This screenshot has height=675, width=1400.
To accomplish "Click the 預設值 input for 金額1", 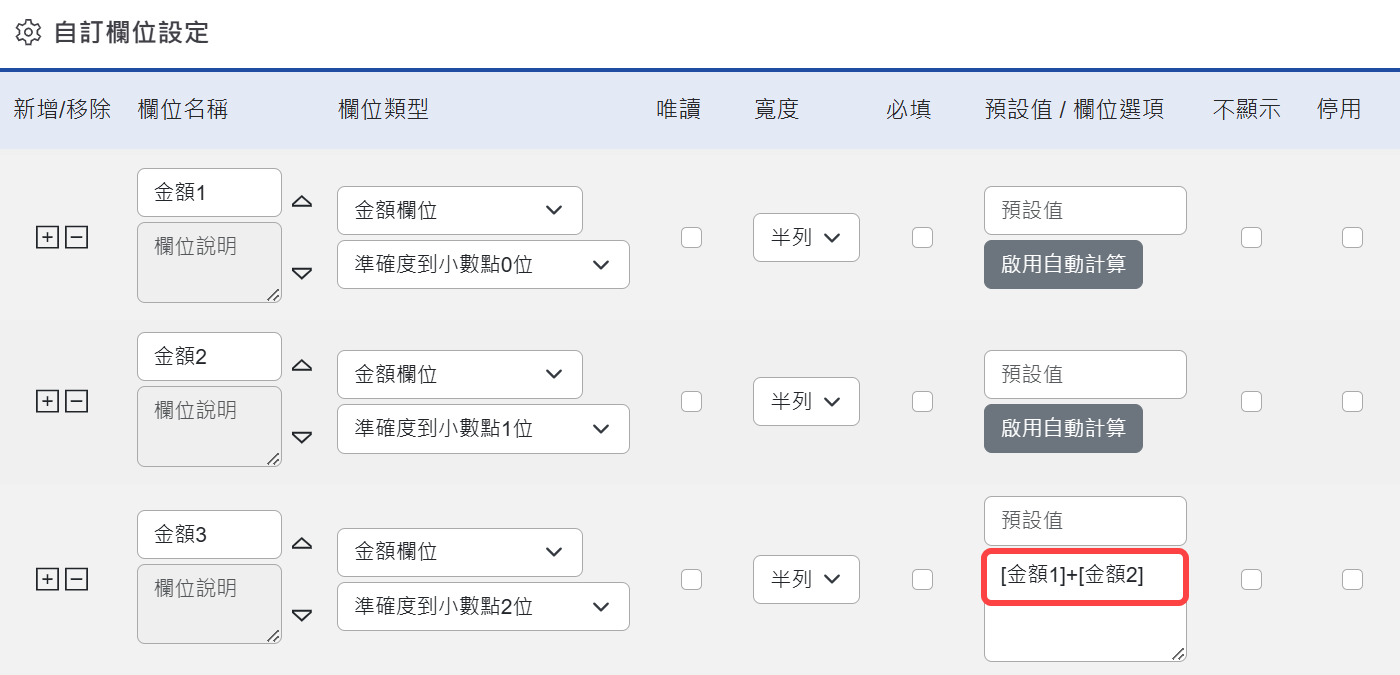I will 1085,210.
